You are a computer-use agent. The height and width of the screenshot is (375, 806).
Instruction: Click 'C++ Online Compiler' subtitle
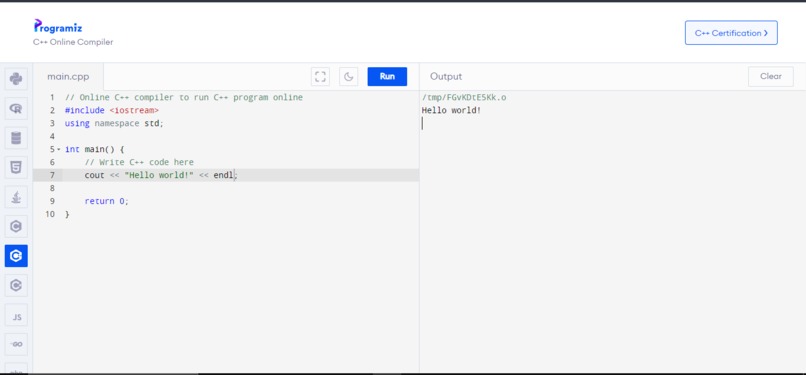tap(73, 42)
